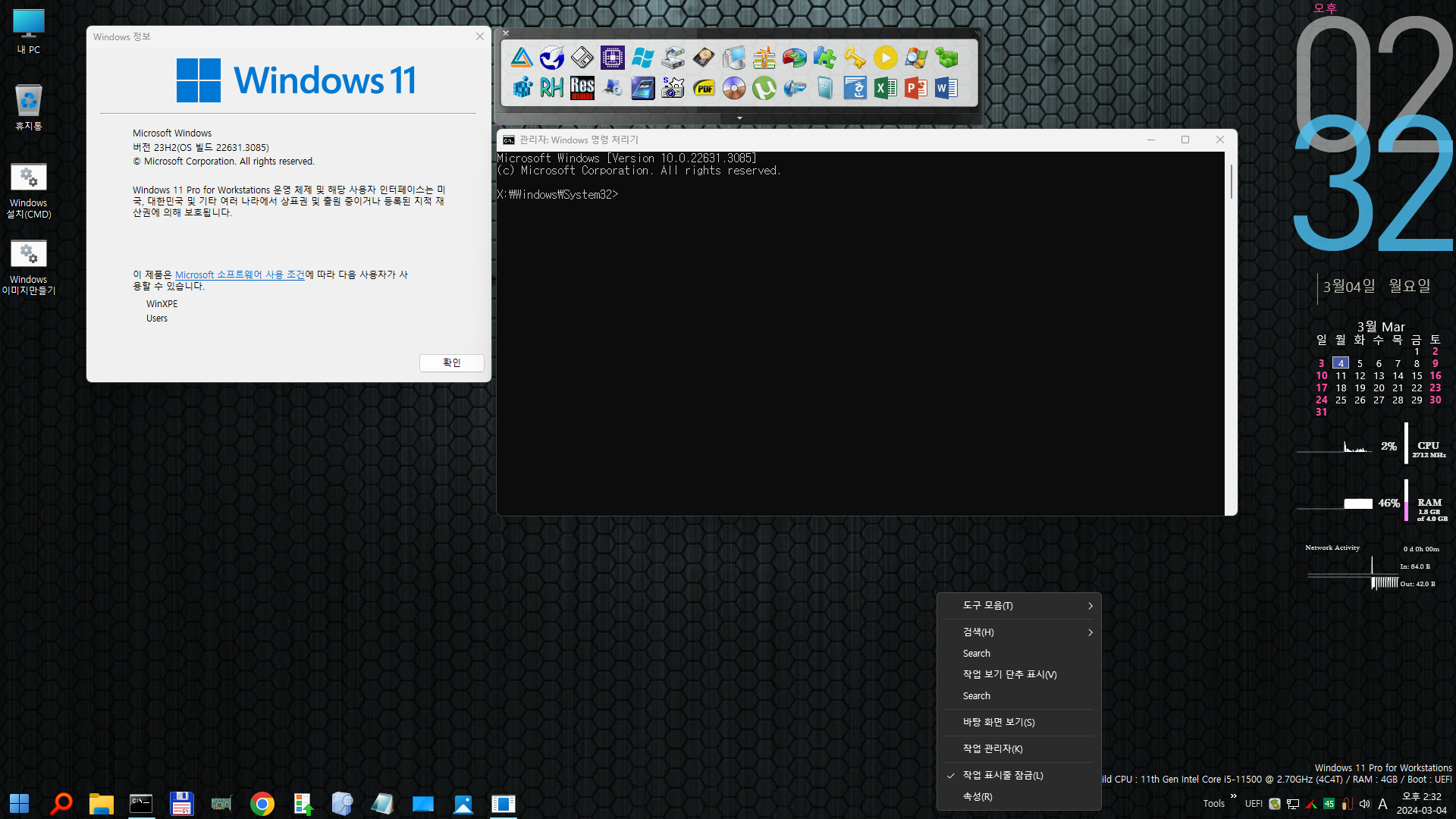Open the green cubes icon in the dock
The height and width of the screenshot is (819, 1456).
pos(946,58)
